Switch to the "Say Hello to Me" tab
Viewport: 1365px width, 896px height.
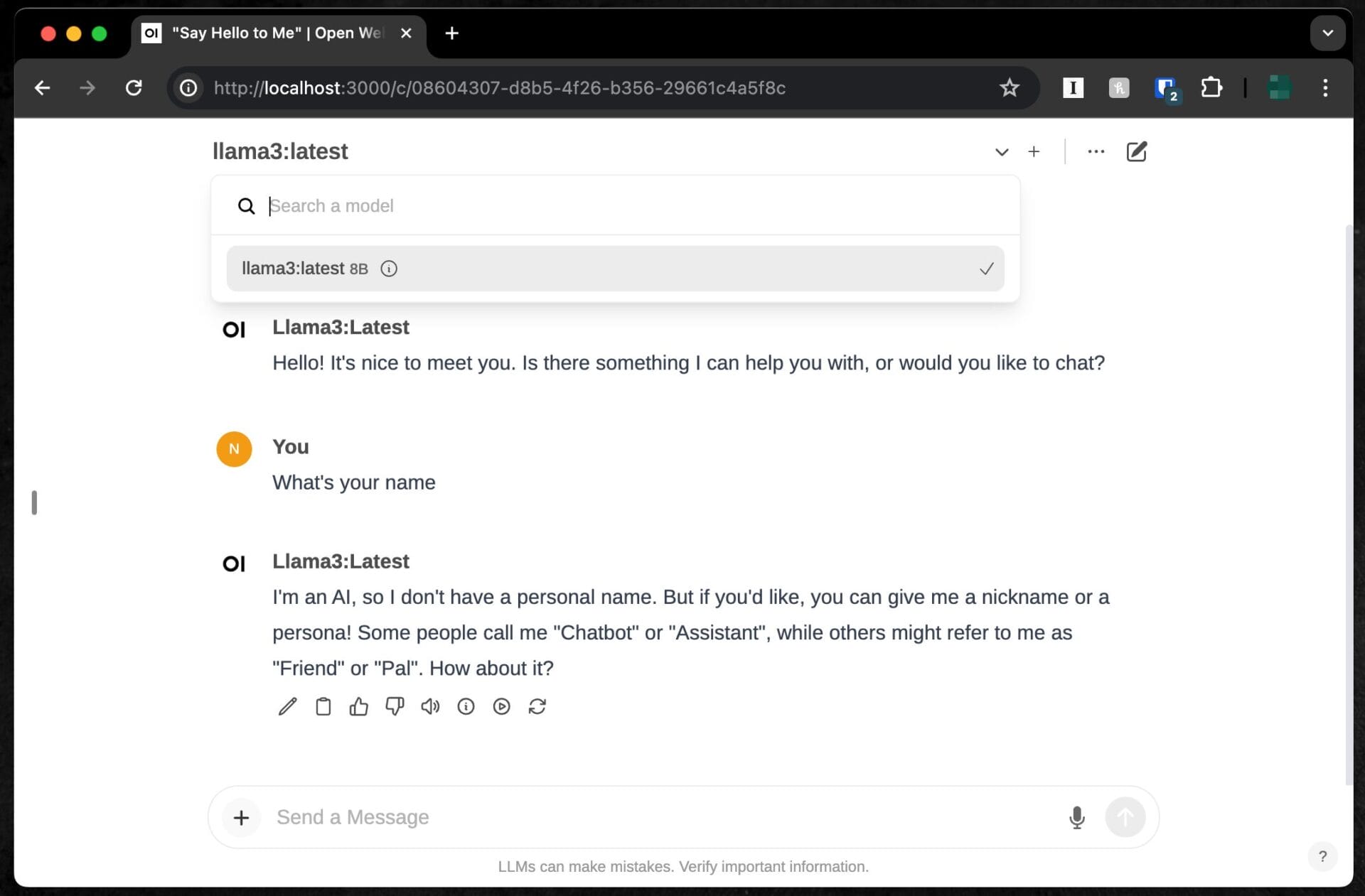coord(277,33)
